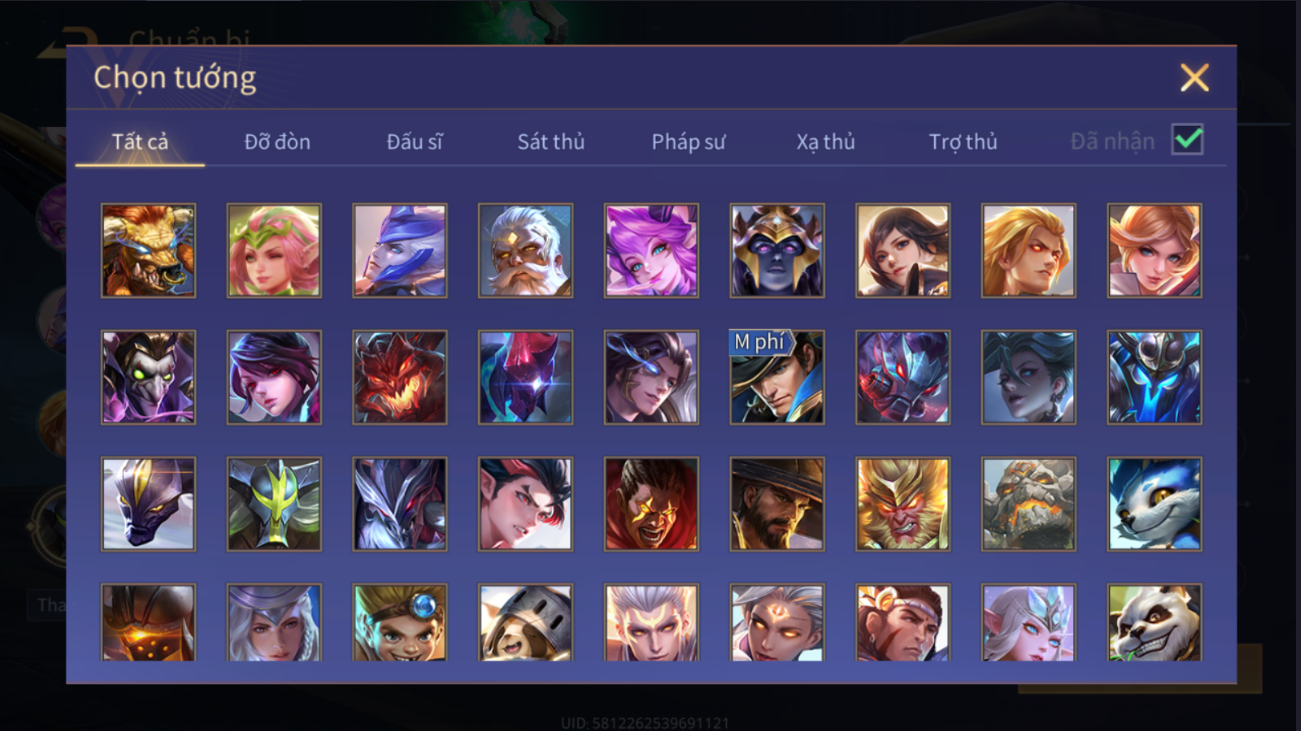Choose the white-bearded old man hero
The image size is (1301, 731).
526,251
